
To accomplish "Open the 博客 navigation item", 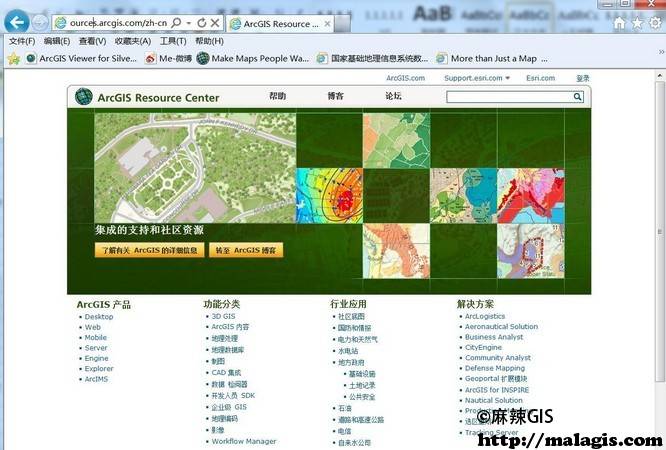I will (336, 96).
